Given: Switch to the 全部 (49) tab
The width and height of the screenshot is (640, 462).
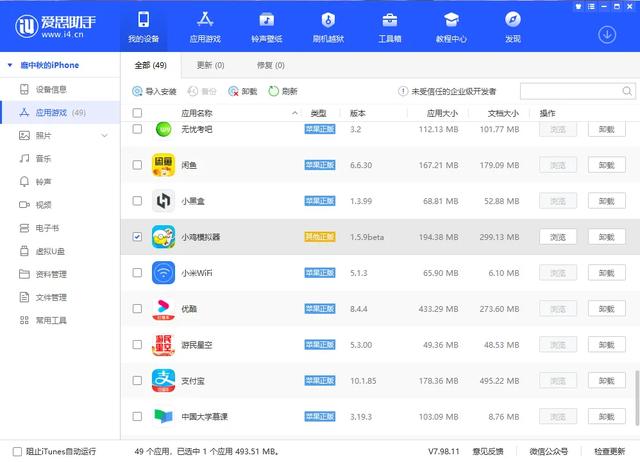Looking at the screenshot, I should 151,65.
